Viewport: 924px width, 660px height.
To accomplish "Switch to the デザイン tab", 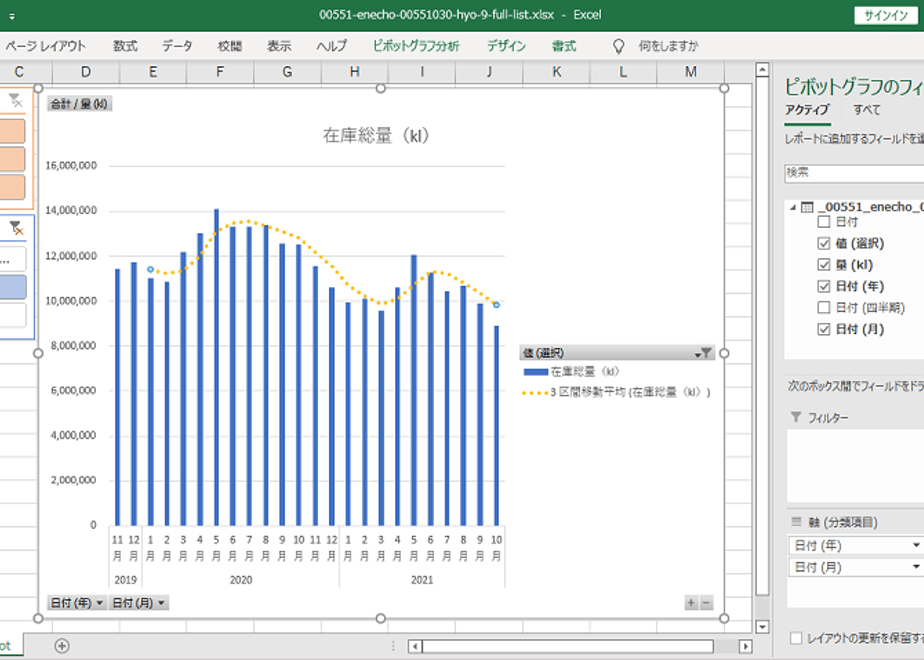I will pyautogui.click(x=506, y=46).
